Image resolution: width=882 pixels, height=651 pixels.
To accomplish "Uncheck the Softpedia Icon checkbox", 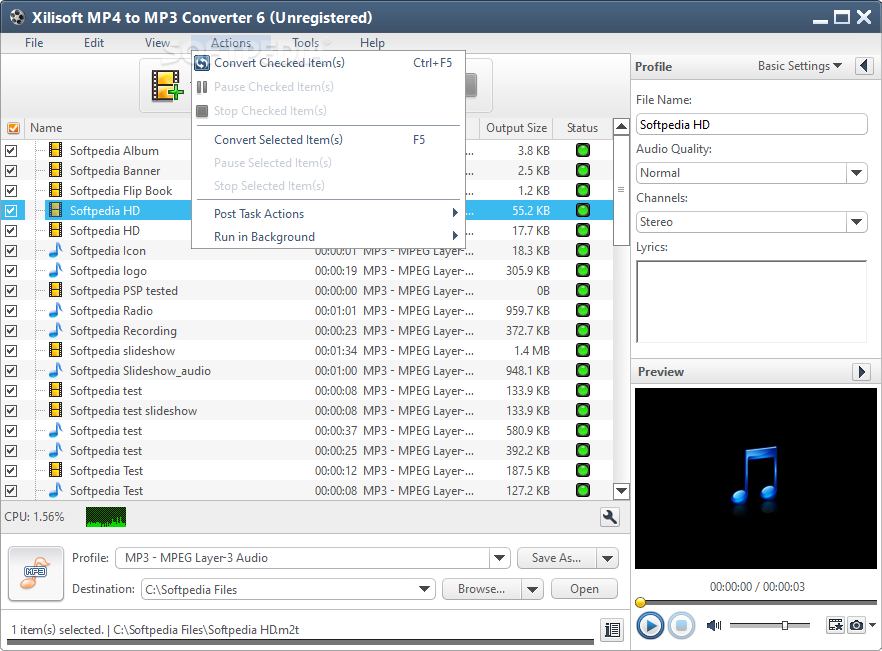I will [x=11, y=251].
